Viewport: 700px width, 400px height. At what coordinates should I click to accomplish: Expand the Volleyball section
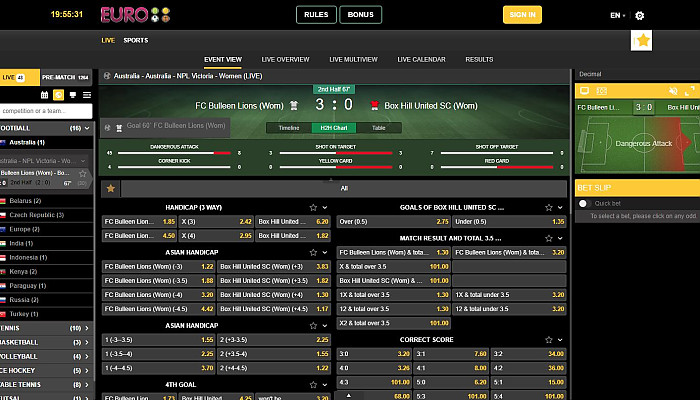click(87, 357)
